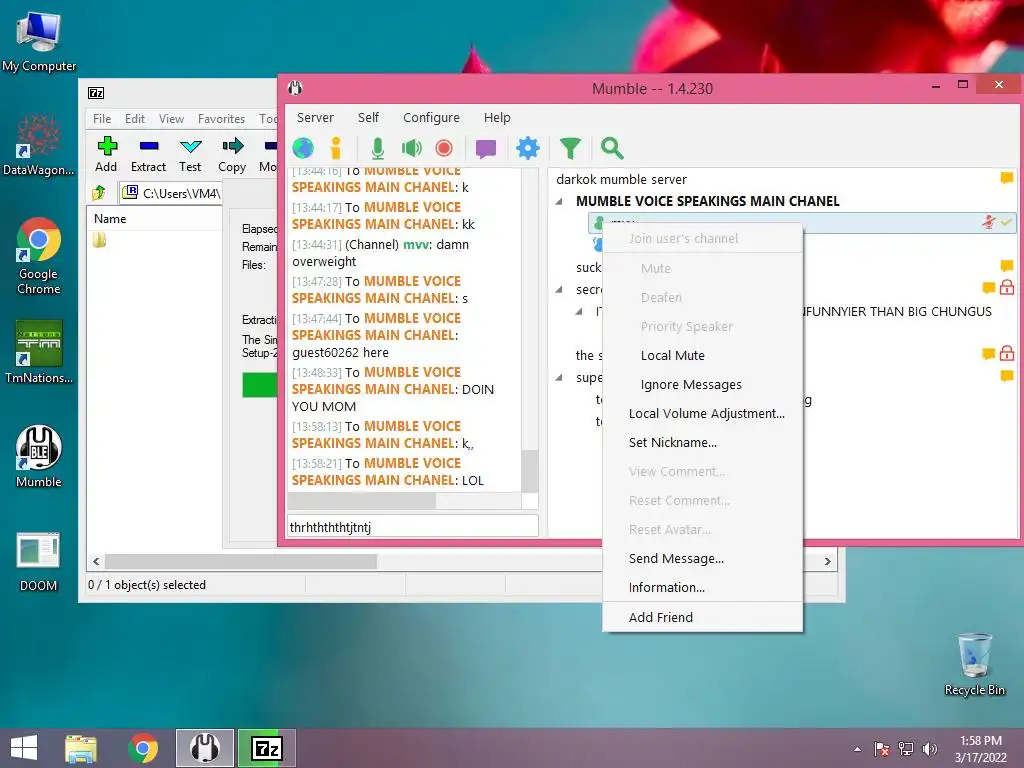Open the blue gear settings icon

pyautogui.click(x=528, y=148)
